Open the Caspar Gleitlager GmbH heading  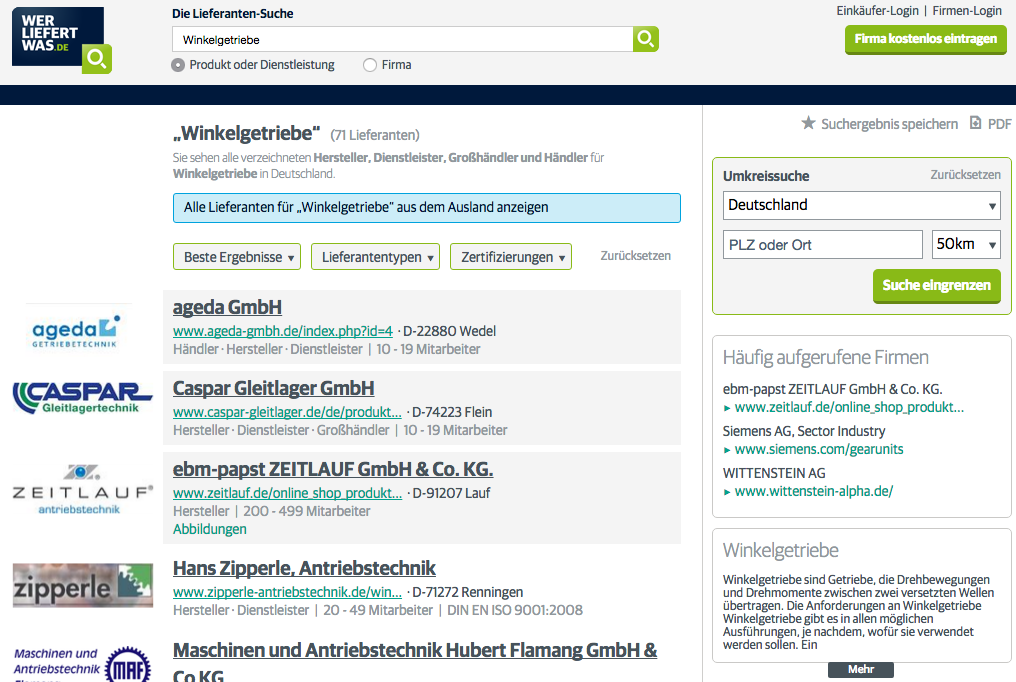[x=273, y=388]
